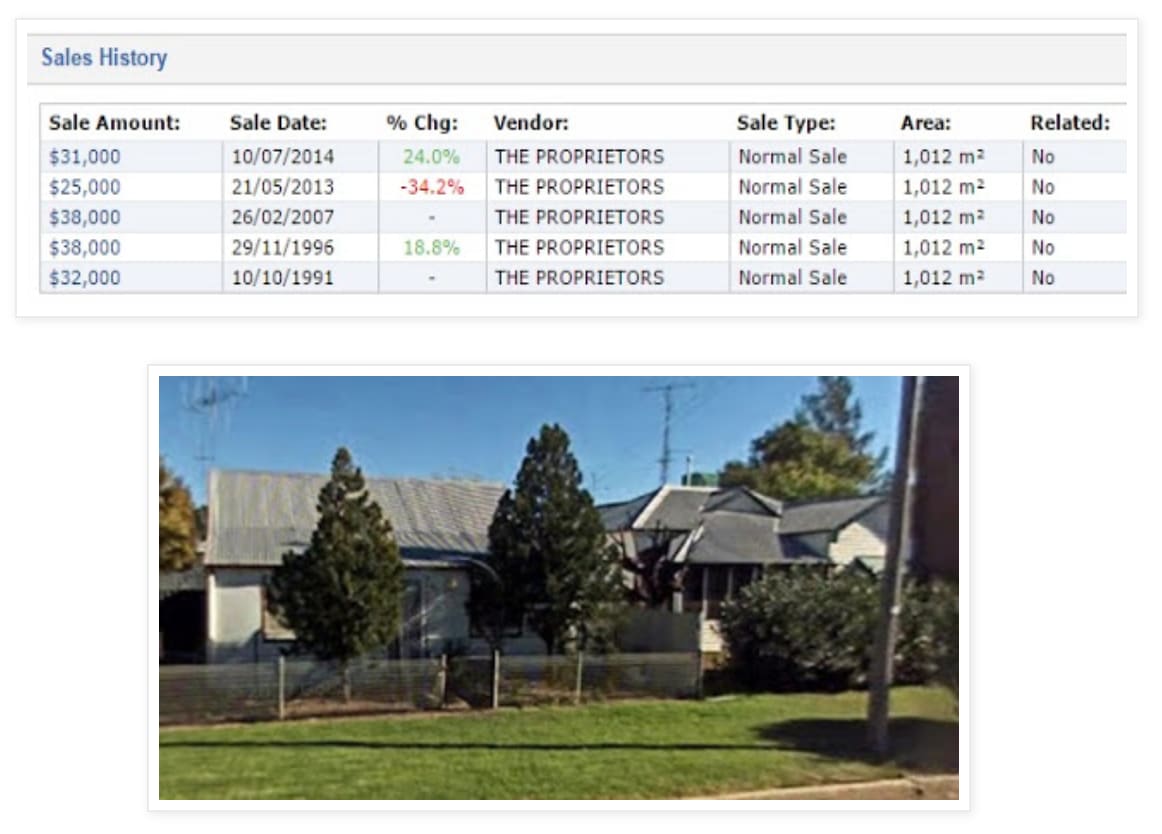The width and height of the screenshot is (1162, 834).
Task: Click the red -34.2% change value
Action: coord(432,188)
